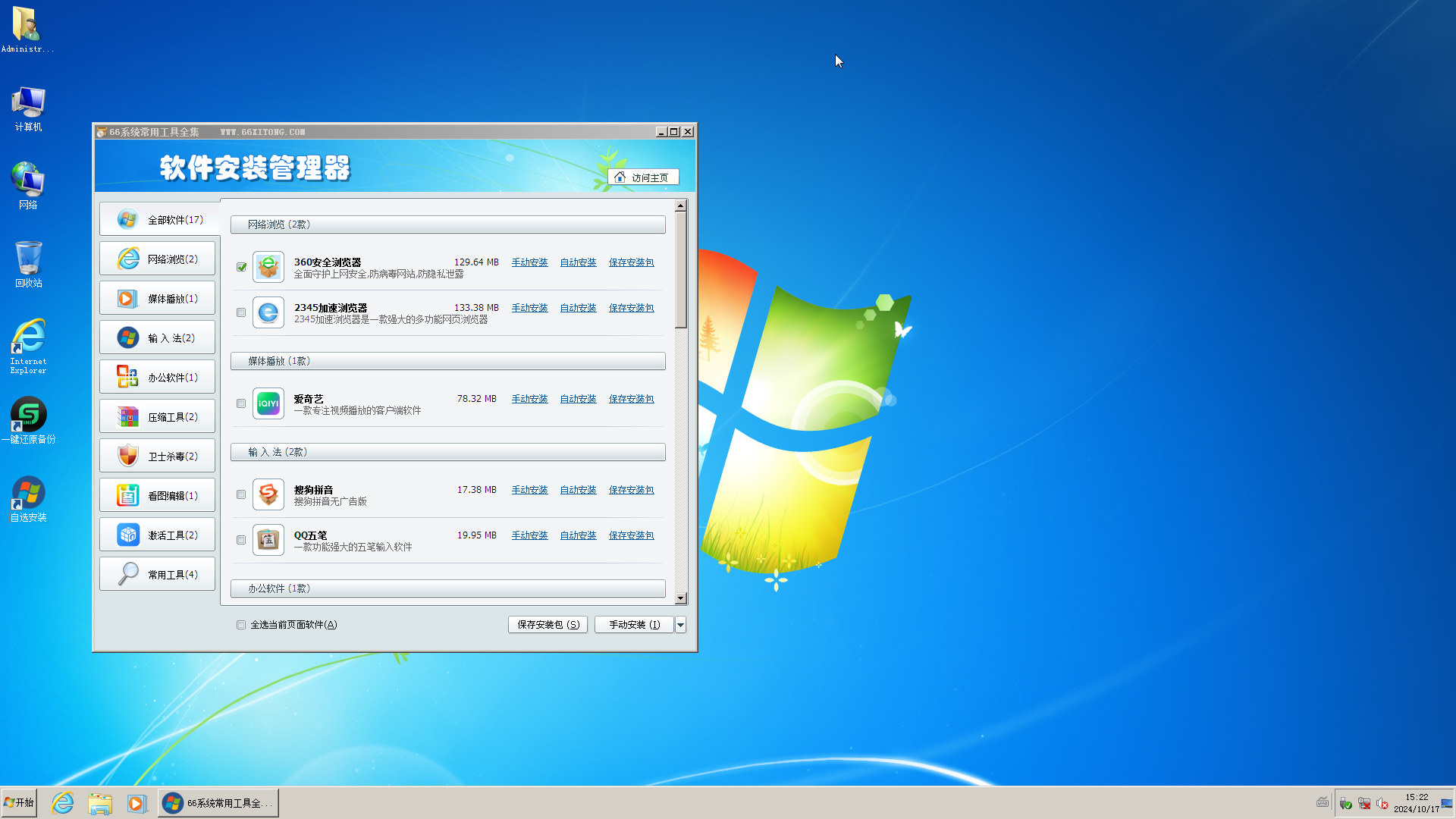Check the 搜狗拼音 checkbox
The height and width of the screenshot is (819, 1456).
[241, 494]
